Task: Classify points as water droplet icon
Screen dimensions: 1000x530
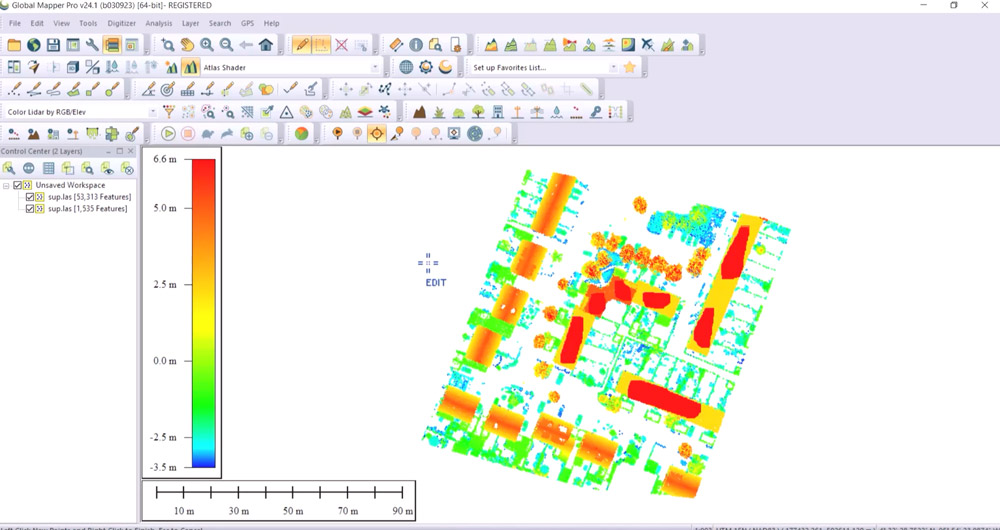Action: [x=557, y=112]
